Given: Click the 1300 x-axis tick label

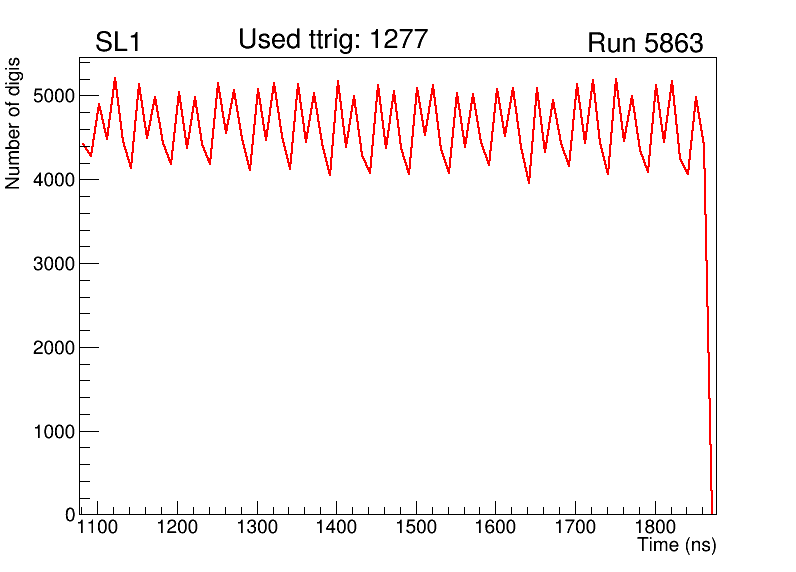Looking at the screenshot, I should point(257,528).
